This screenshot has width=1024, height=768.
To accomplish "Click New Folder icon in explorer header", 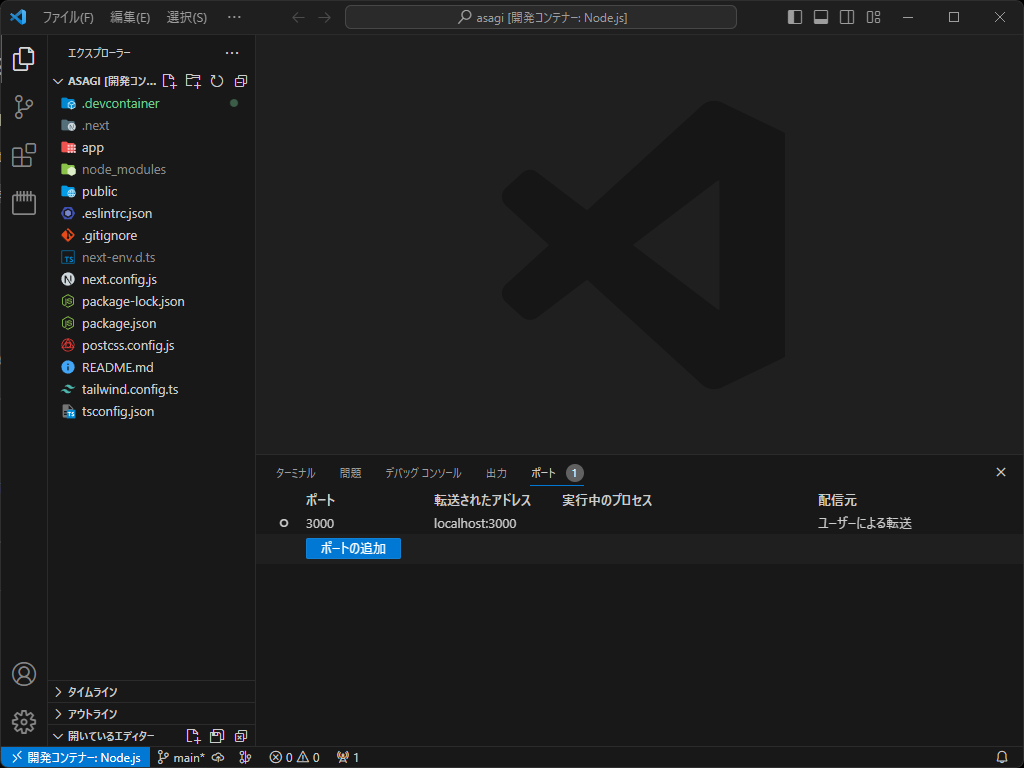I will [x=193, y=81].
